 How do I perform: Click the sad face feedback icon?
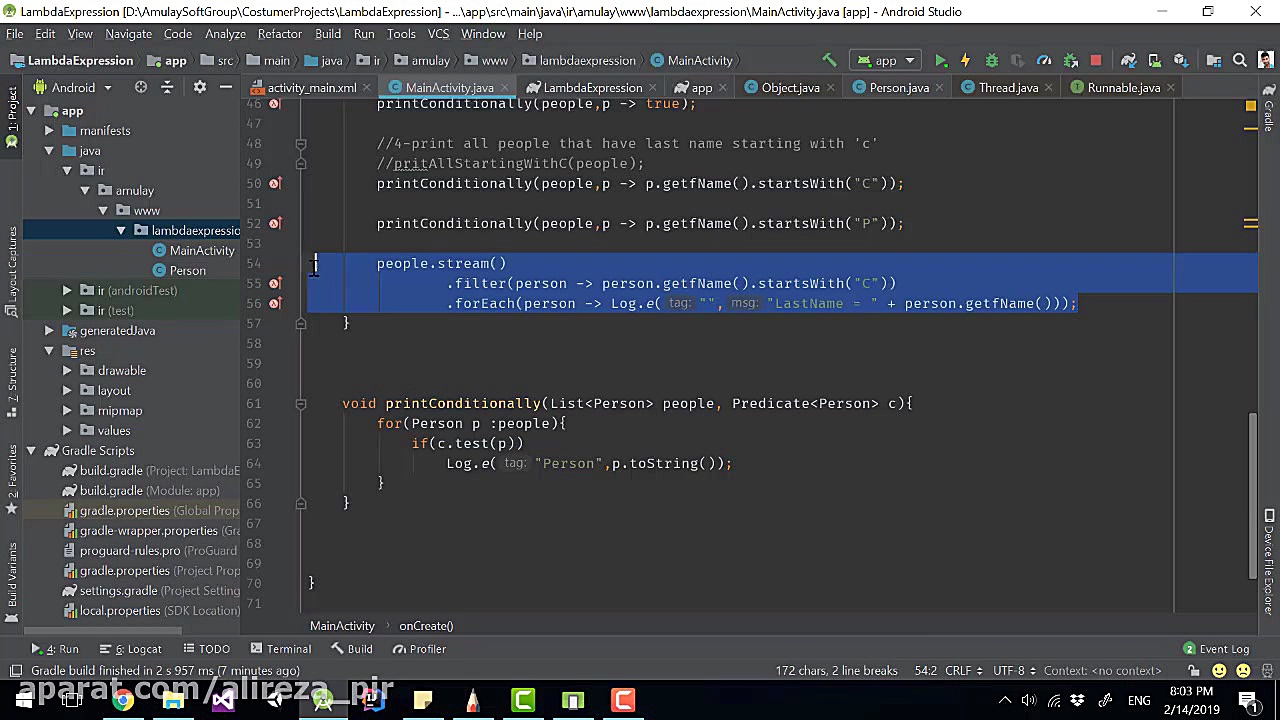click(x=1243, y=671)
